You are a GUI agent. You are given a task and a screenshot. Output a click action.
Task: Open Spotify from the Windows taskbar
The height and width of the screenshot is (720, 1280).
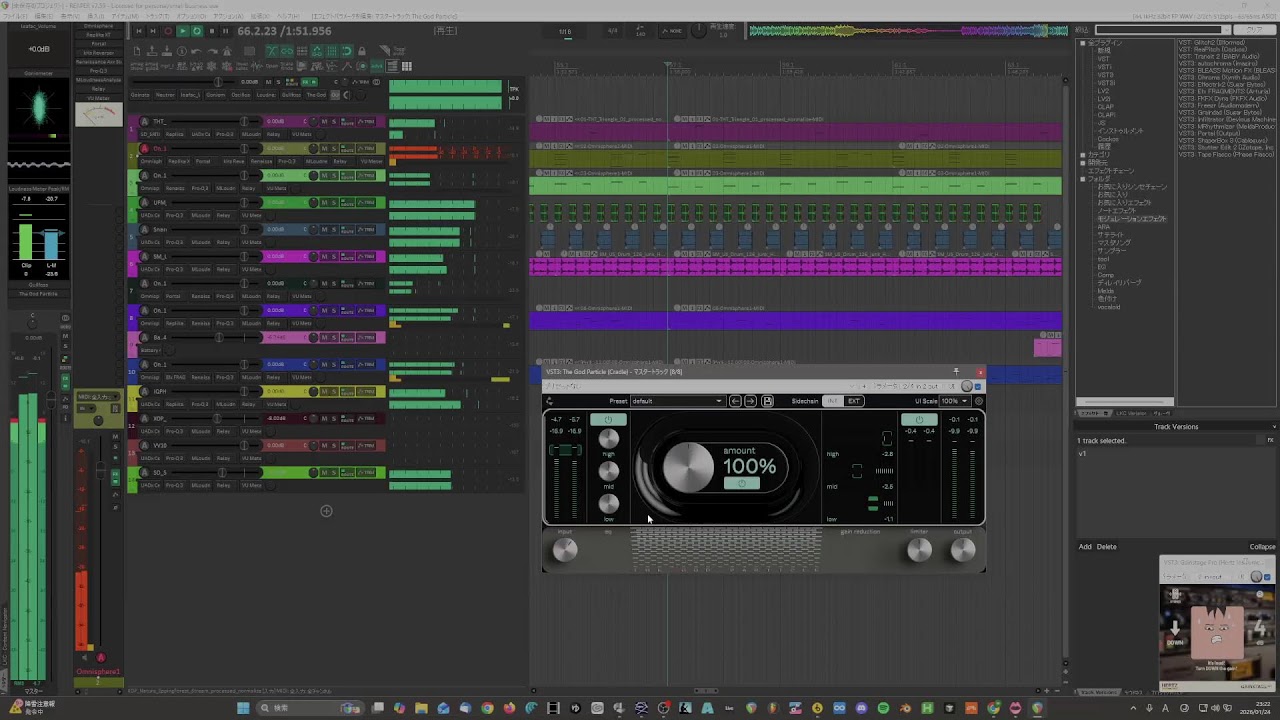[x=882, y=708]
